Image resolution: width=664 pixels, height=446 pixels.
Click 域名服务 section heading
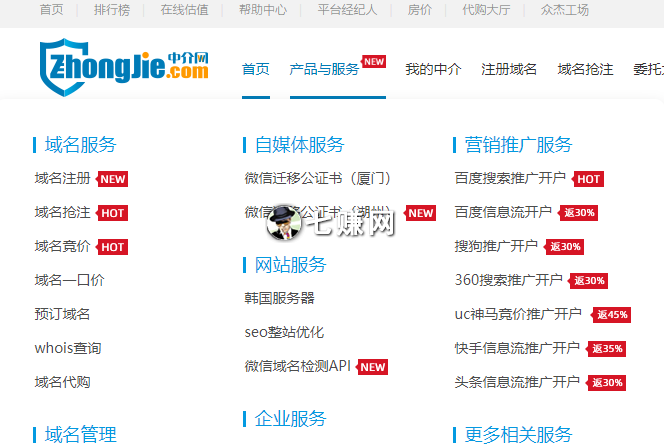80,145
